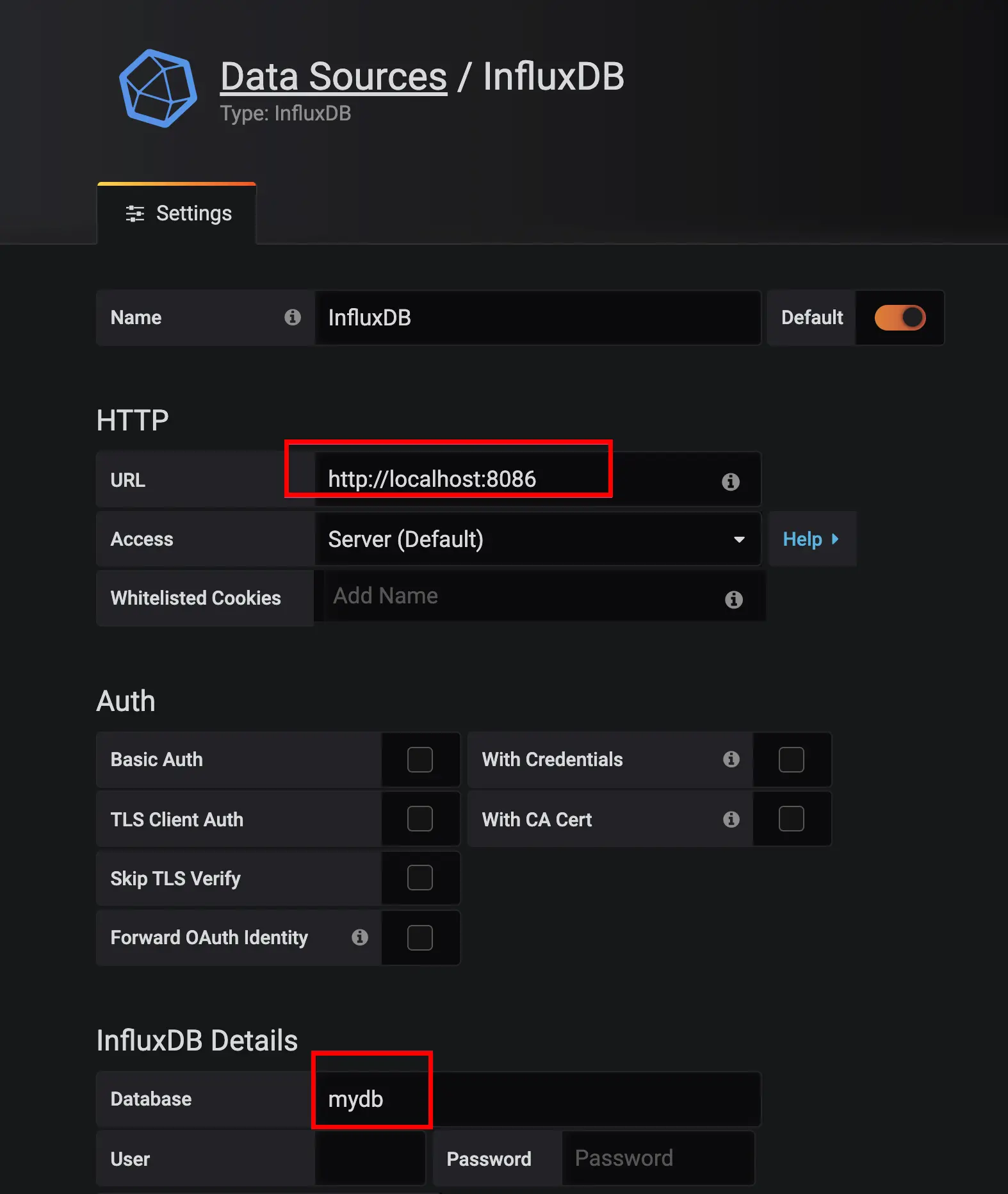
Task: Tick the With Credentials checkbox
Action: click(x=792, y=760)
